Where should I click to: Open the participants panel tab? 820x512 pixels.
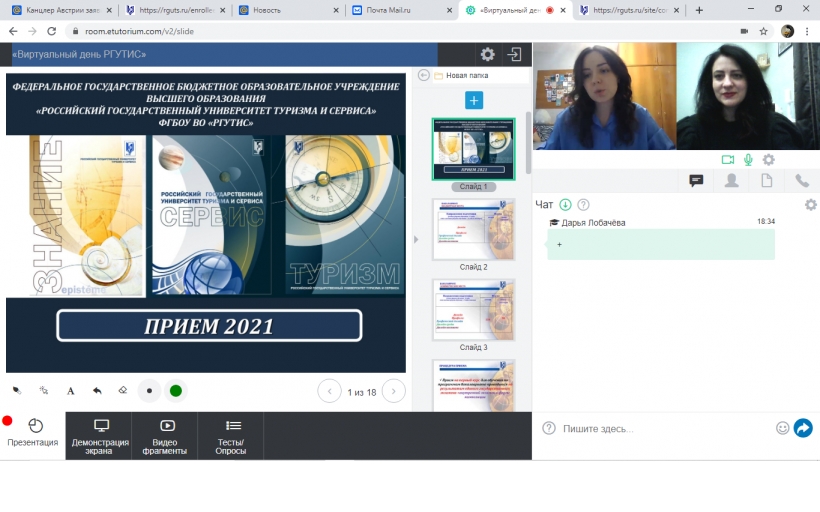click(732, 181)
